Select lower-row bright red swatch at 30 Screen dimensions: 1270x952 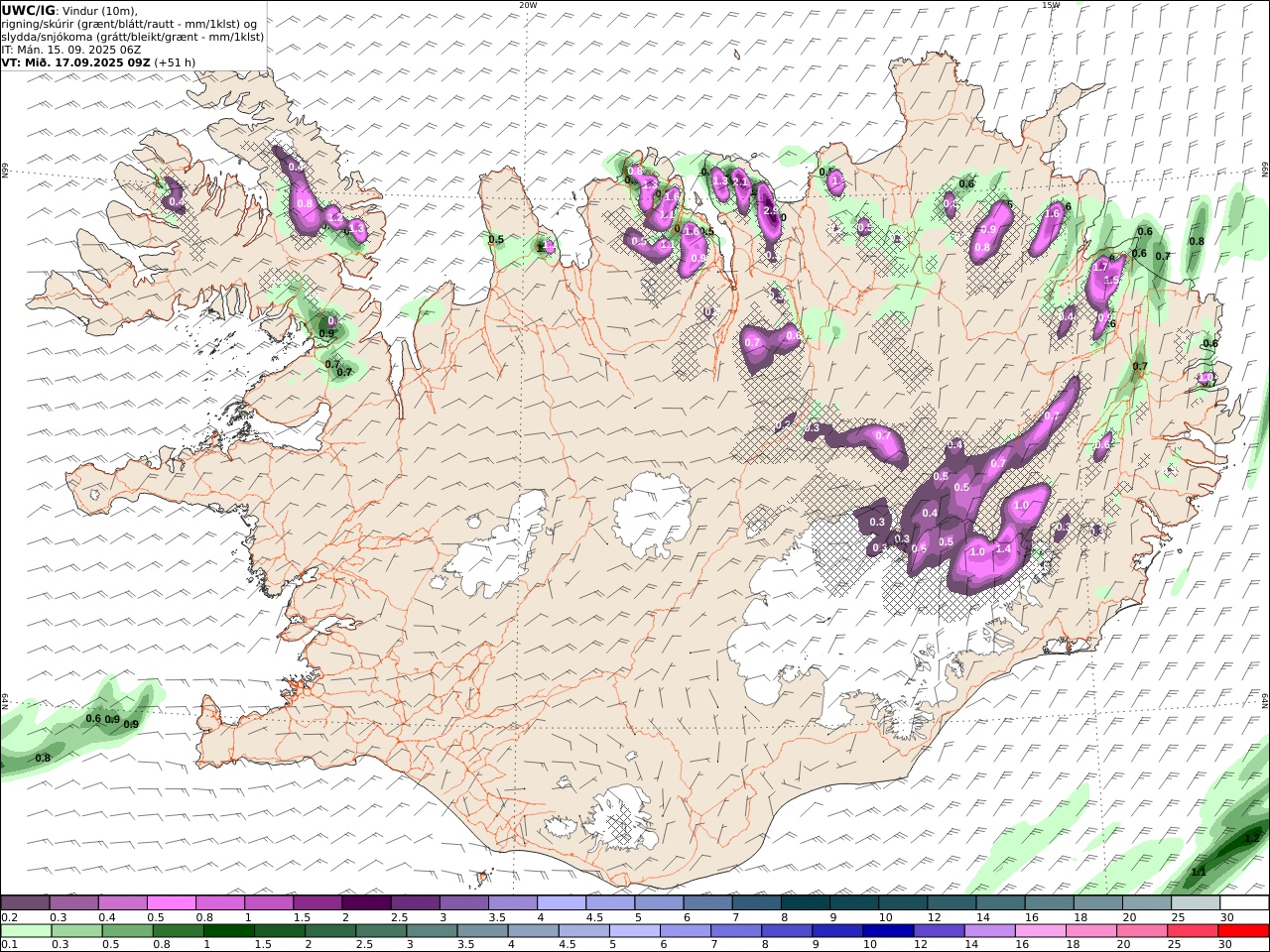coord(1243,931)
